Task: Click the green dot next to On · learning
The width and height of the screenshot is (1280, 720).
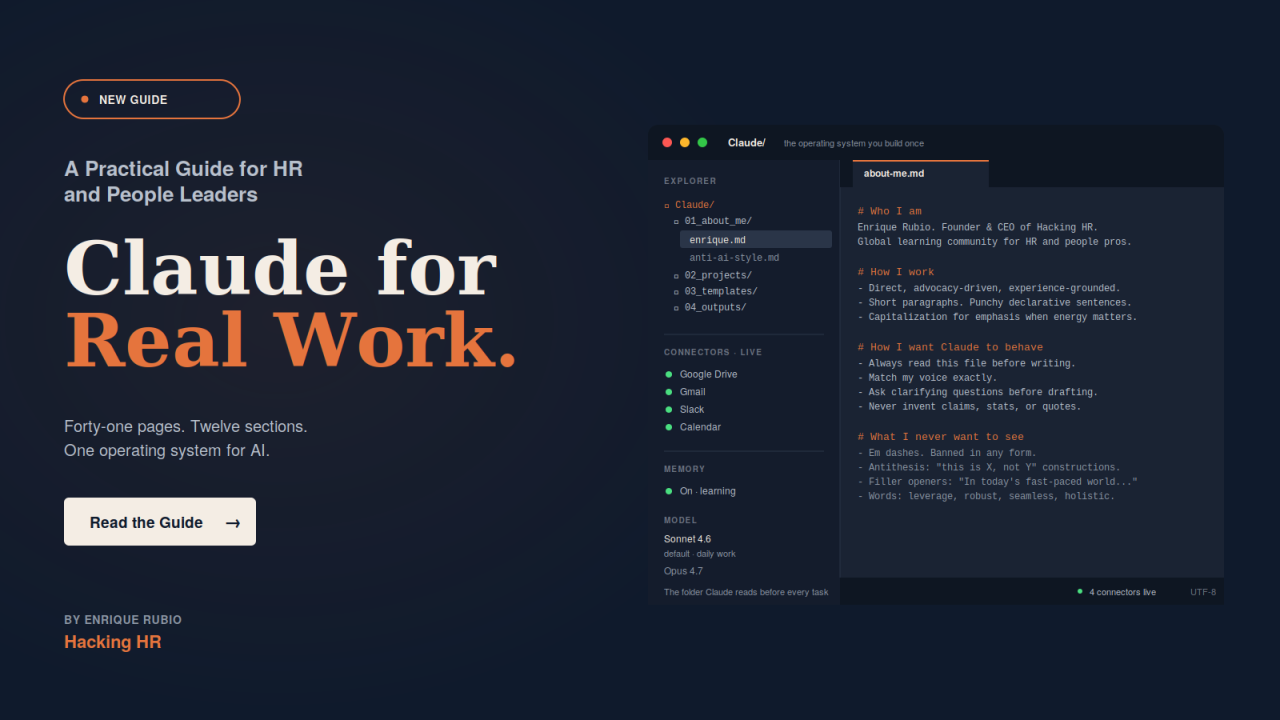Action: pyautogui.click(x=669, y=491)
